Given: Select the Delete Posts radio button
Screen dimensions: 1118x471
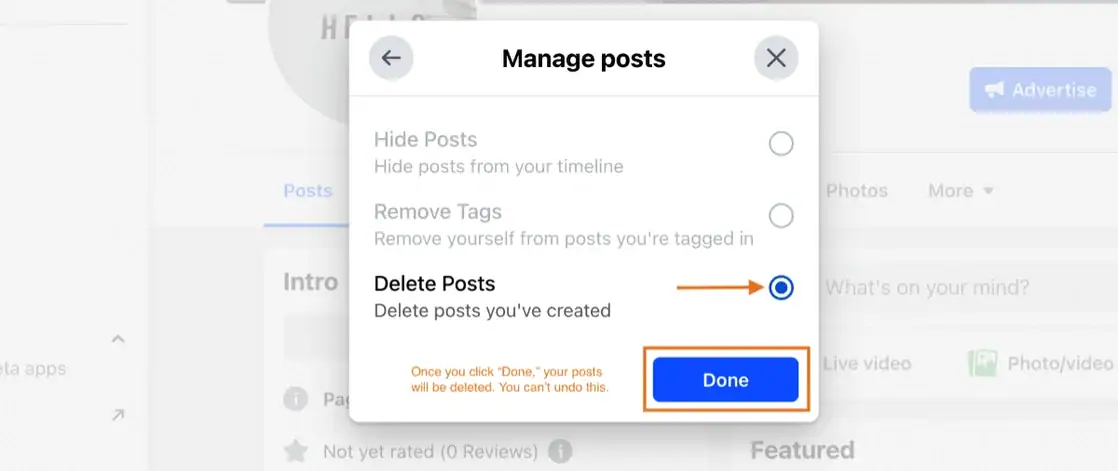Looking at the screenshot, I should pos(781,288).
